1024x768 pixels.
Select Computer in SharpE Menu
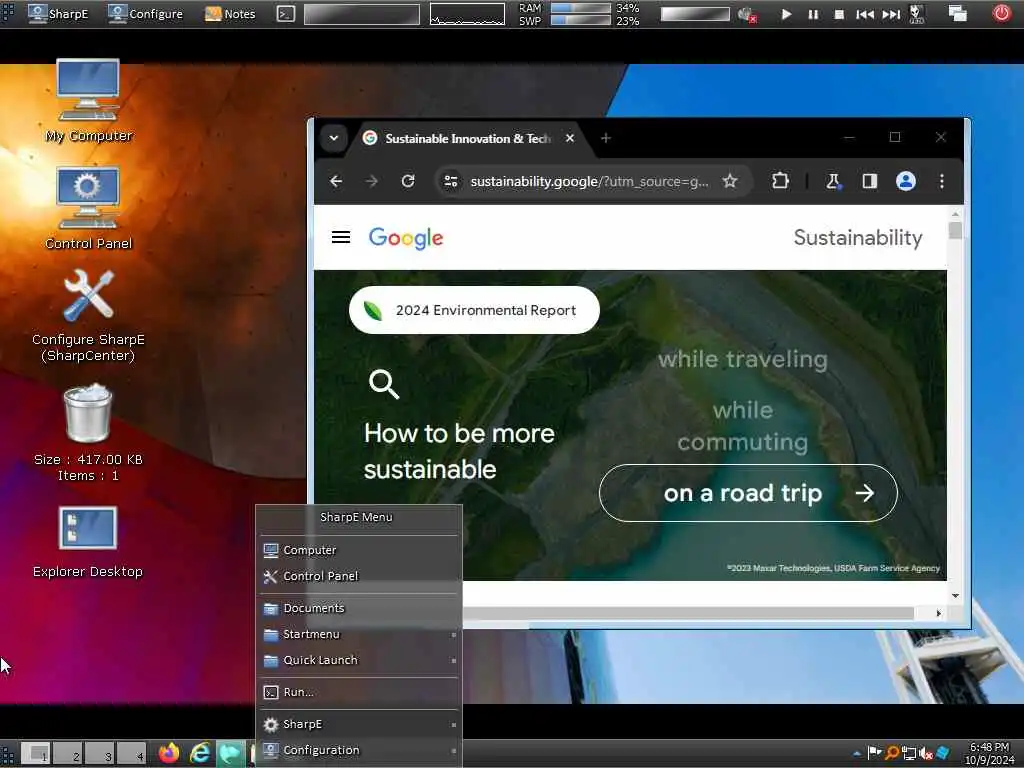[359, 550]
